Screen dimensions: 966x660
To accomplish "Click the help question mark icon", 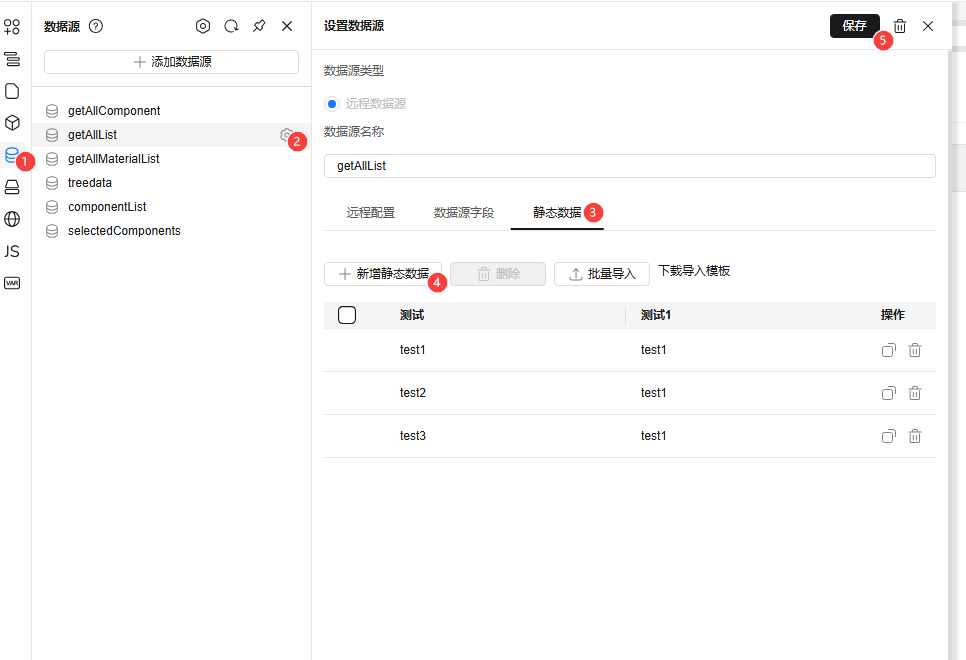I will (96, 26).
